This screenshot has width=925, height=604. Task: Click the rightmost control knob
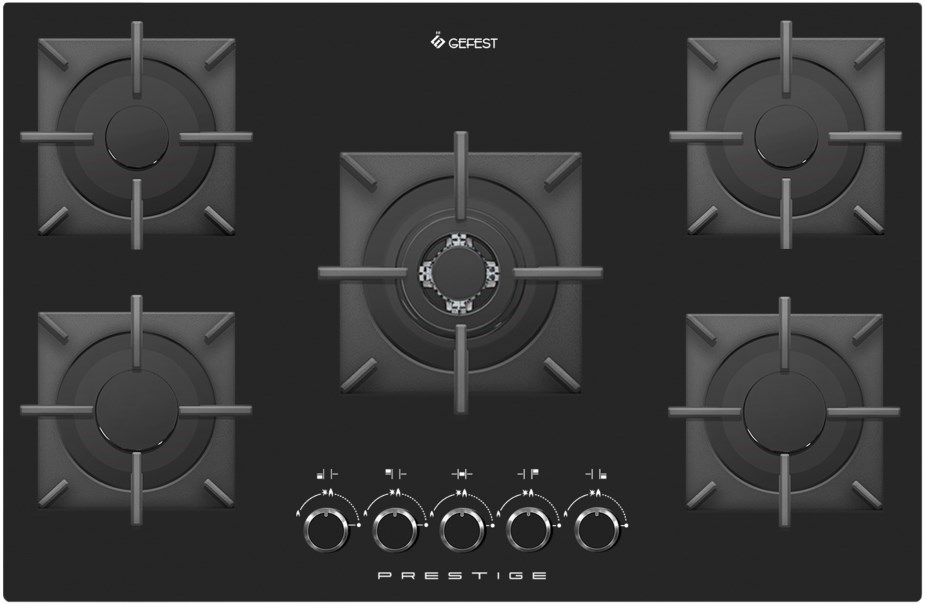pyautogui.click(x=596, y=529)
